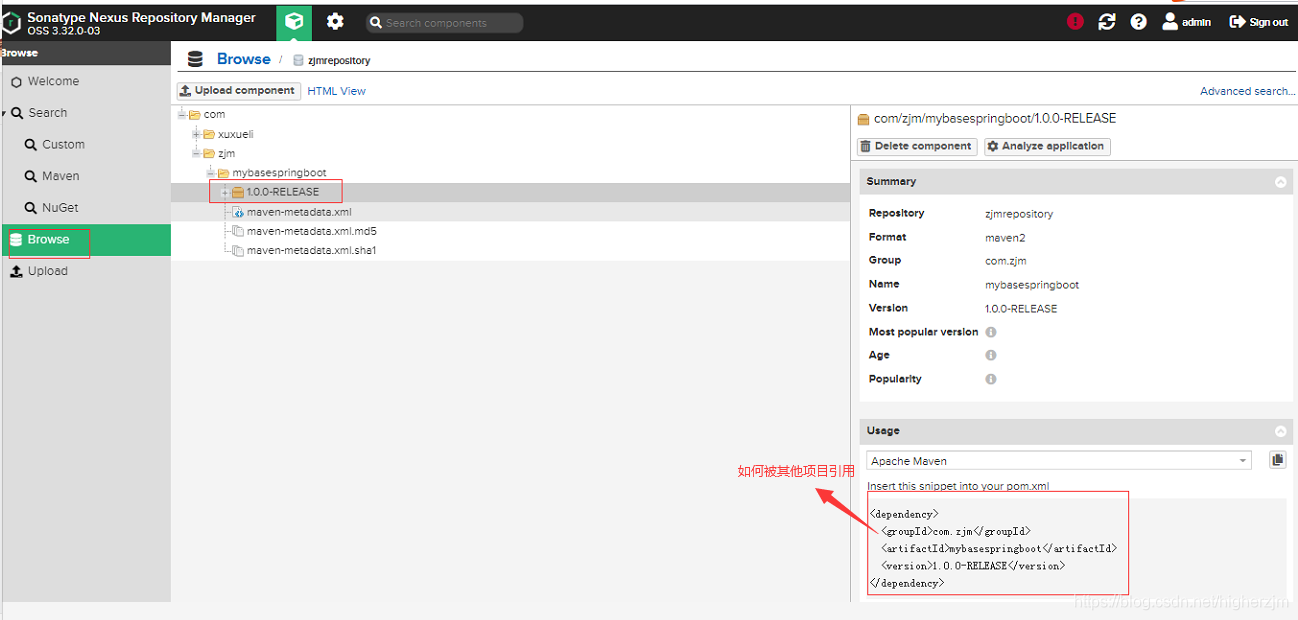
Task: Focus the Search components field
Action: point(444,23)
